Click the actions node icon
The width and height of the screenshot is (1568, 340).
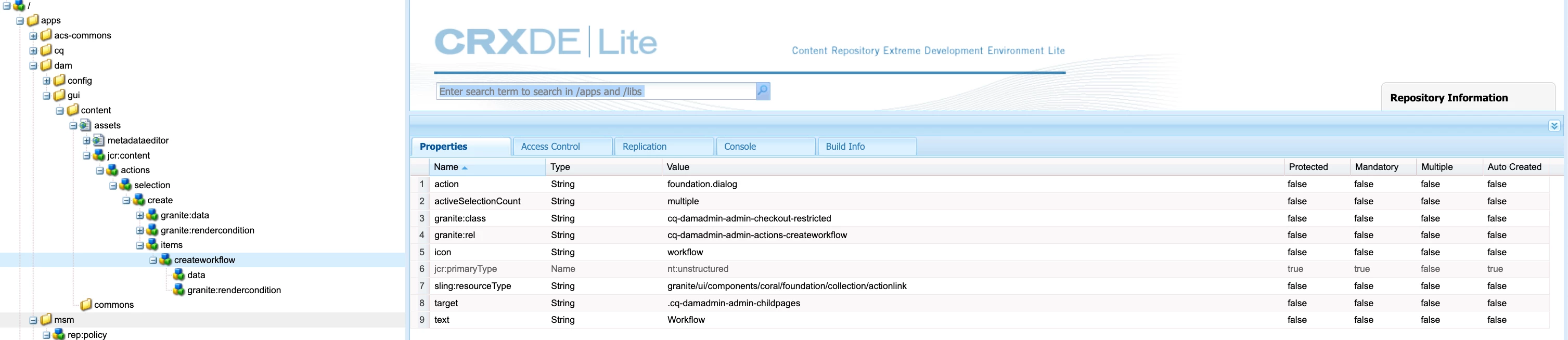112,171
